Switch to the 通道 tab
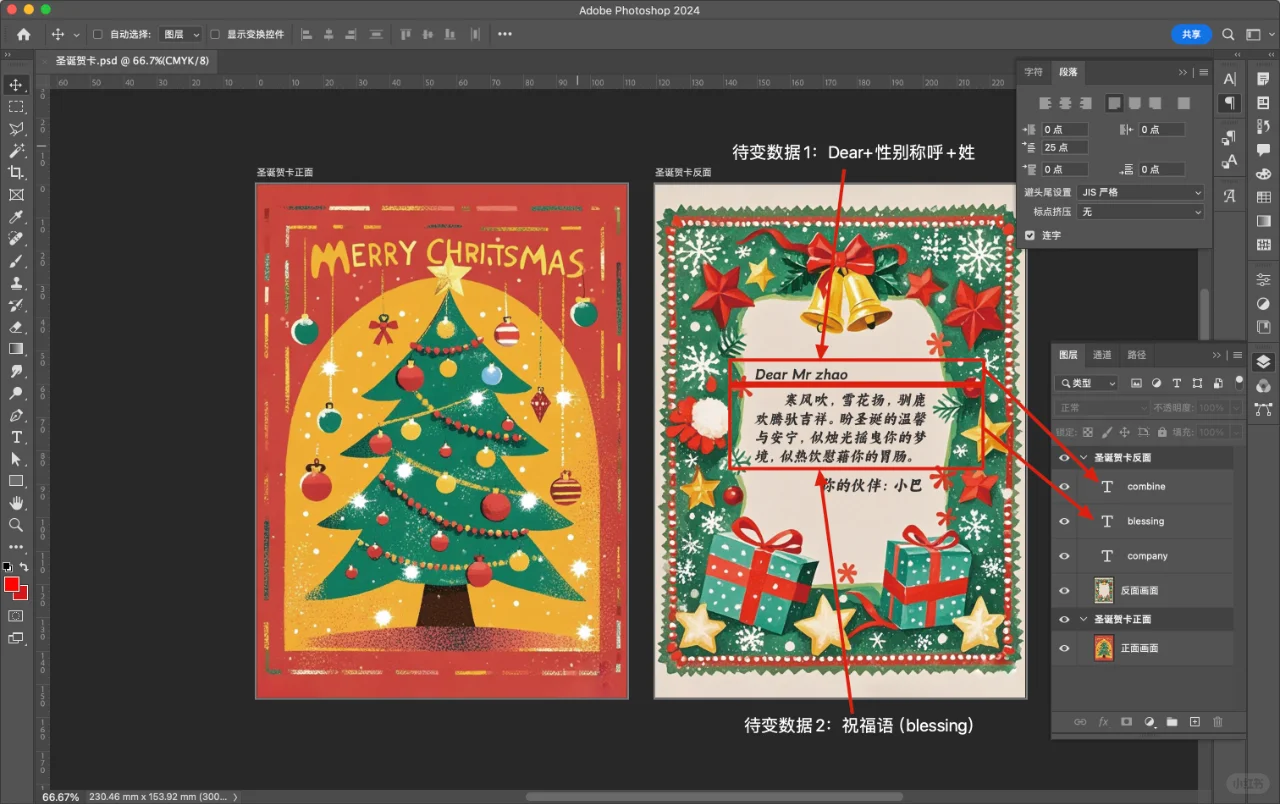Viewport: 1280px width, 804px height. pos(1102,355)
